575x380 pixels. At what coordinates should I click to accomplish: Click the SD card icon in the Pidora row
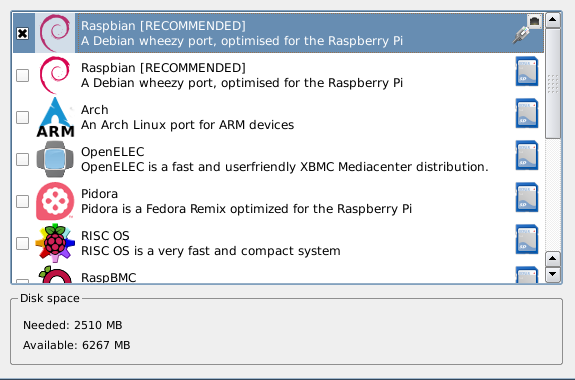[x=527, y=197]
